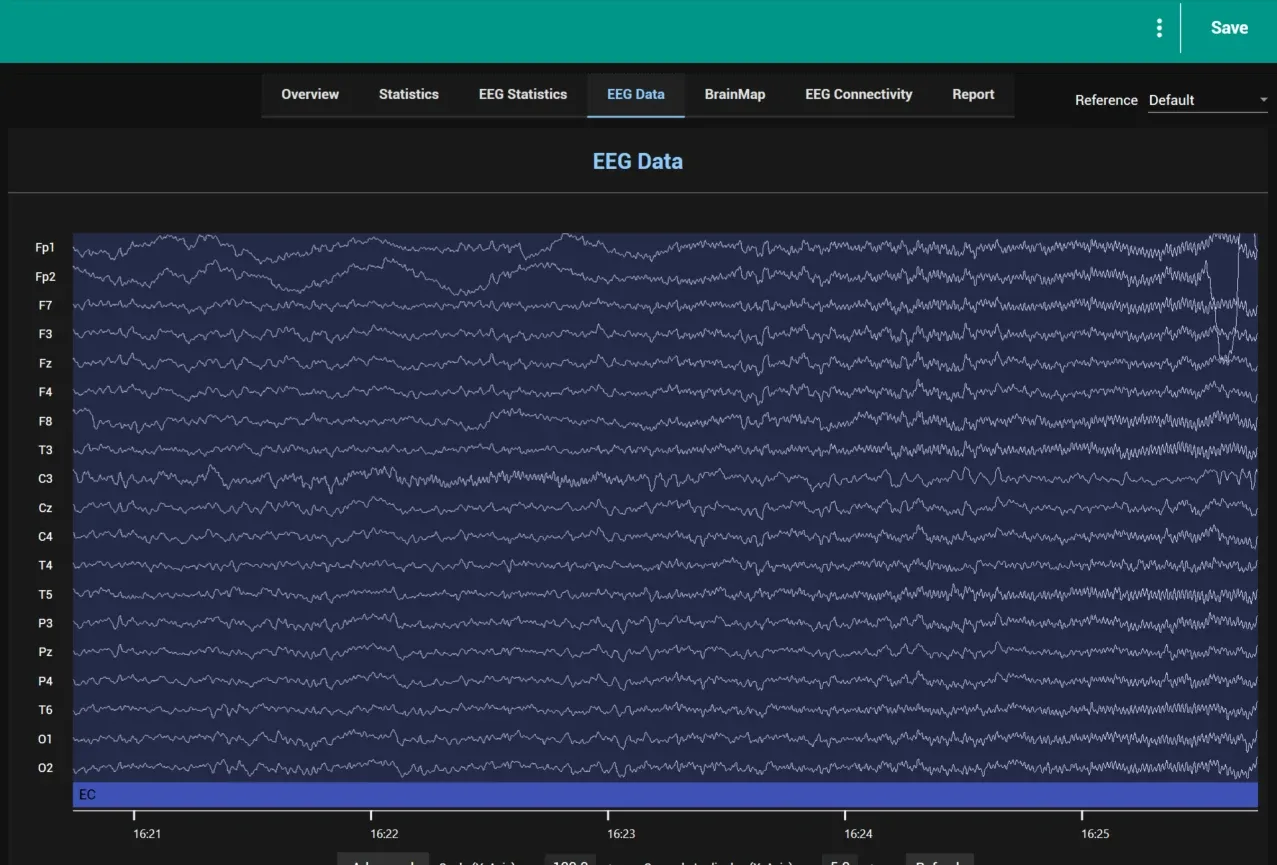Click the C3 channel label
Screen dimensions: 1277x865
pyautogui.click(x=46, y=479)
